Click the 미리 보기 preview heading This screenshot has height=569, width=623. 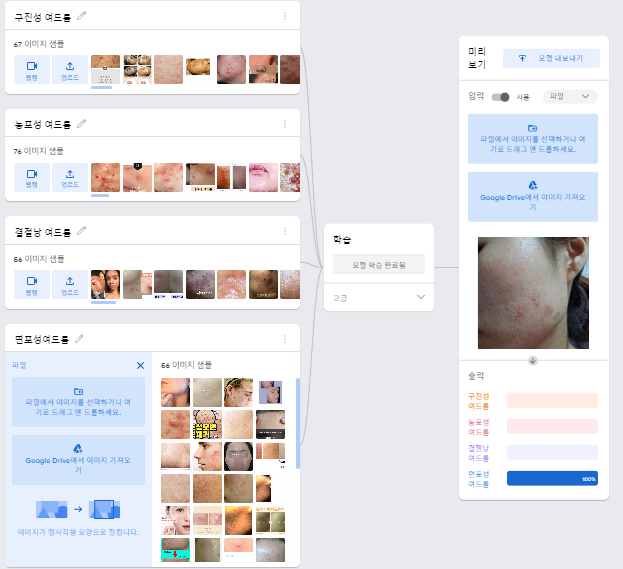pyautogui.click(x=477, y=58)
